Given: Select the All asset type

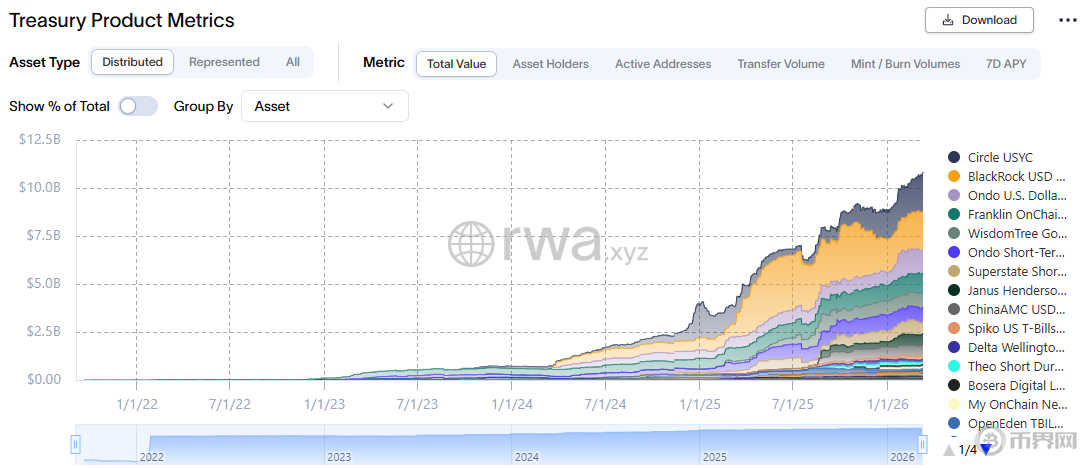Looking at the screenshot, I should click(x=293, y=62).
